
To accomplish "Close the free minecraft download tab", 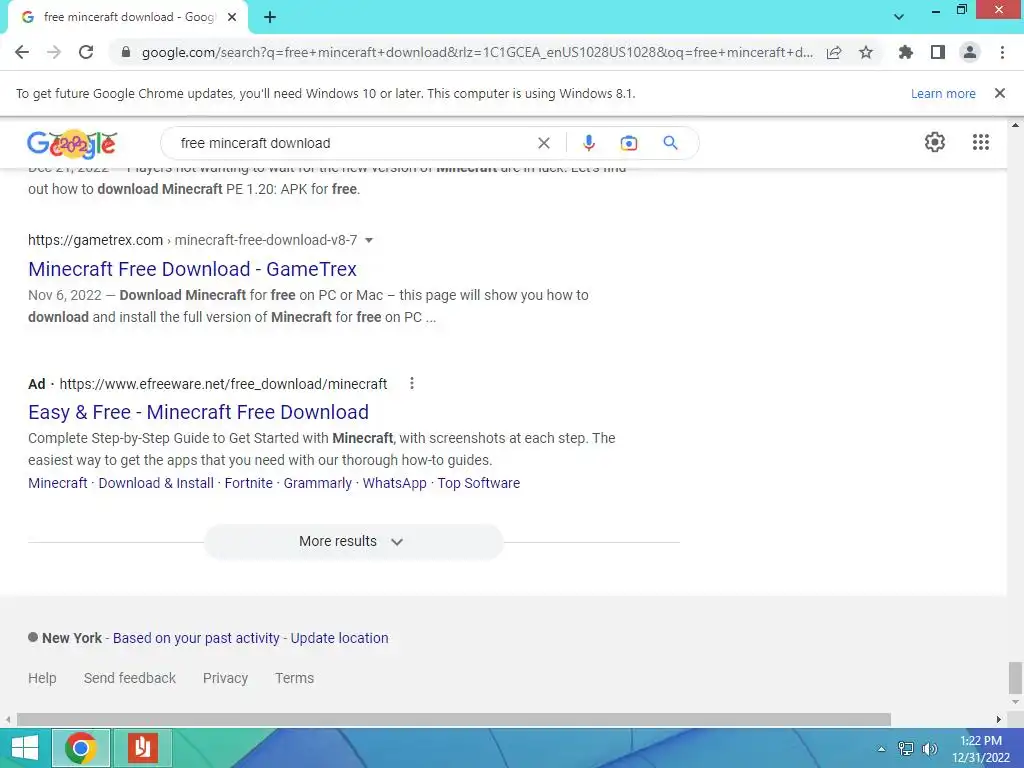I will (x=232, y=17).
